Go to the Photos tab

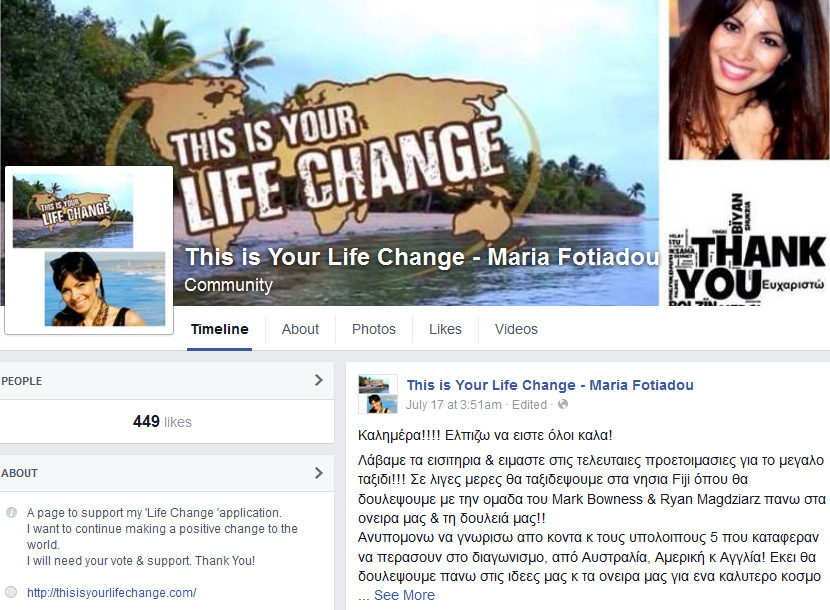point(374,329)
